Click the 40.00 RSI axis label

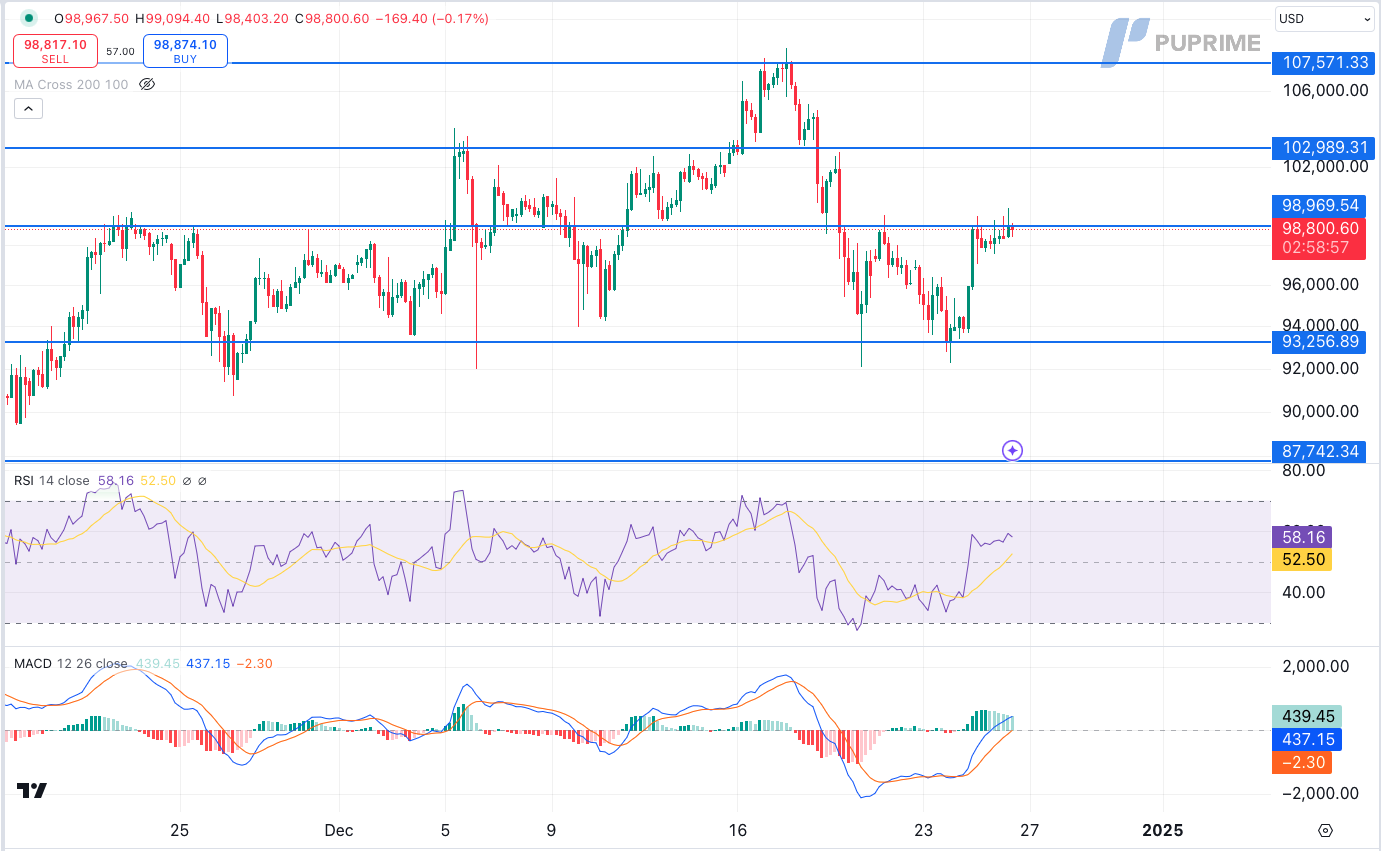(x=1302, y=592)
